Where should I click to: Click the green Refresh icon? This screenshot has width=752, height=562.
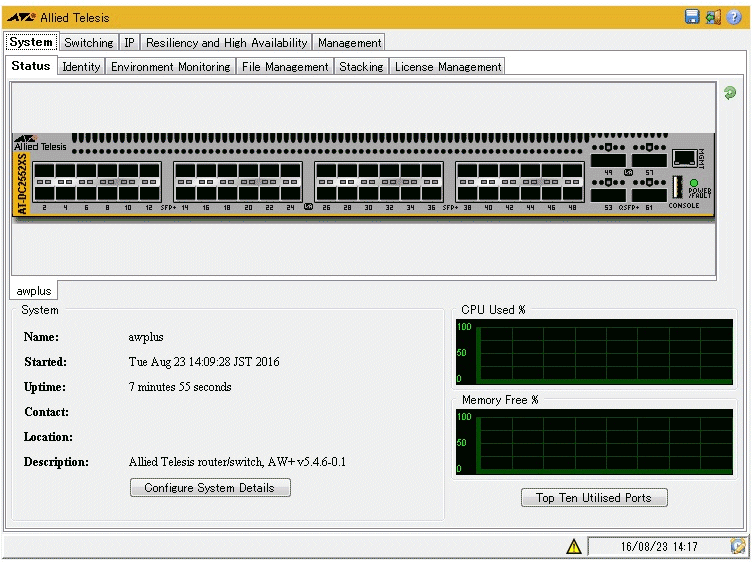coord(730,93)
